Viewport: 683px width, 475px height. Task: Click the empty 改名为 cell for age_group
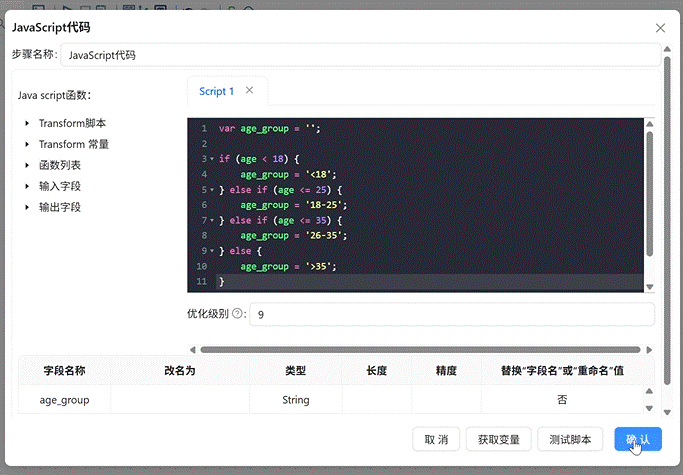coord(180,400)
